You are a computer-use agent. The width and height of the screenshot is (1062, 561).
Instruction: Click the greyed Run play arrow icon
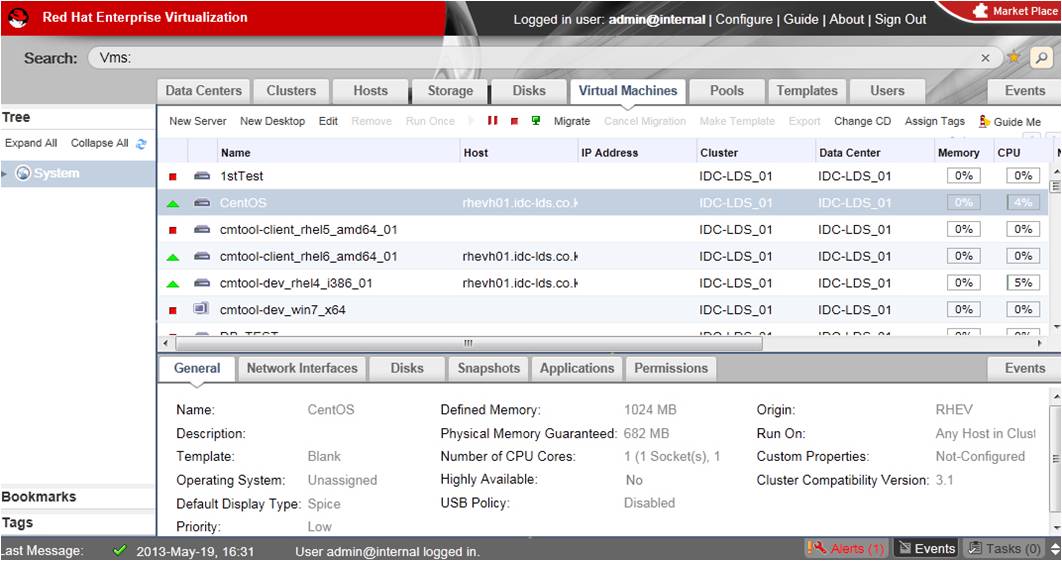click(x=471, y=121)
